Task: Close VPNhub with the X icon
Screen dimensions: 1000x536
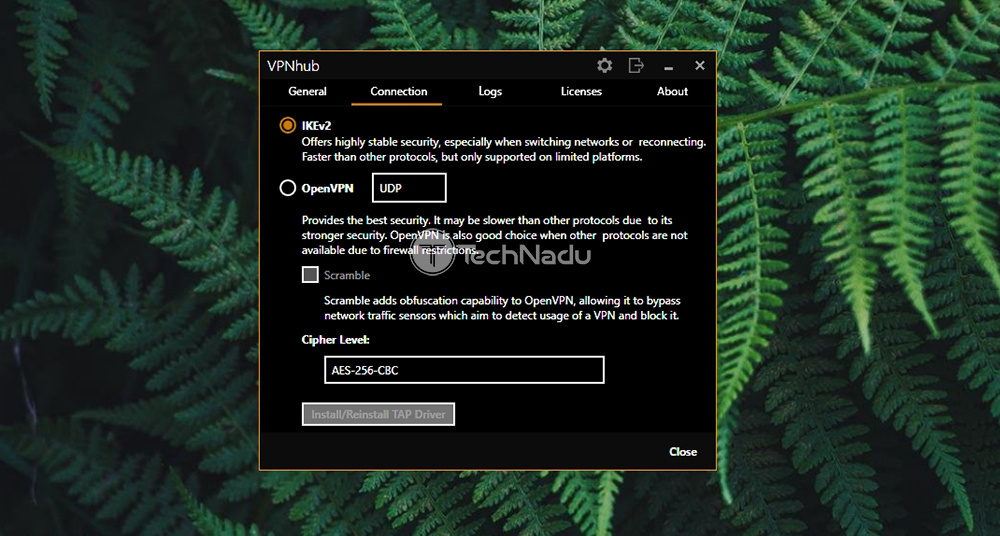Action: 700,66
